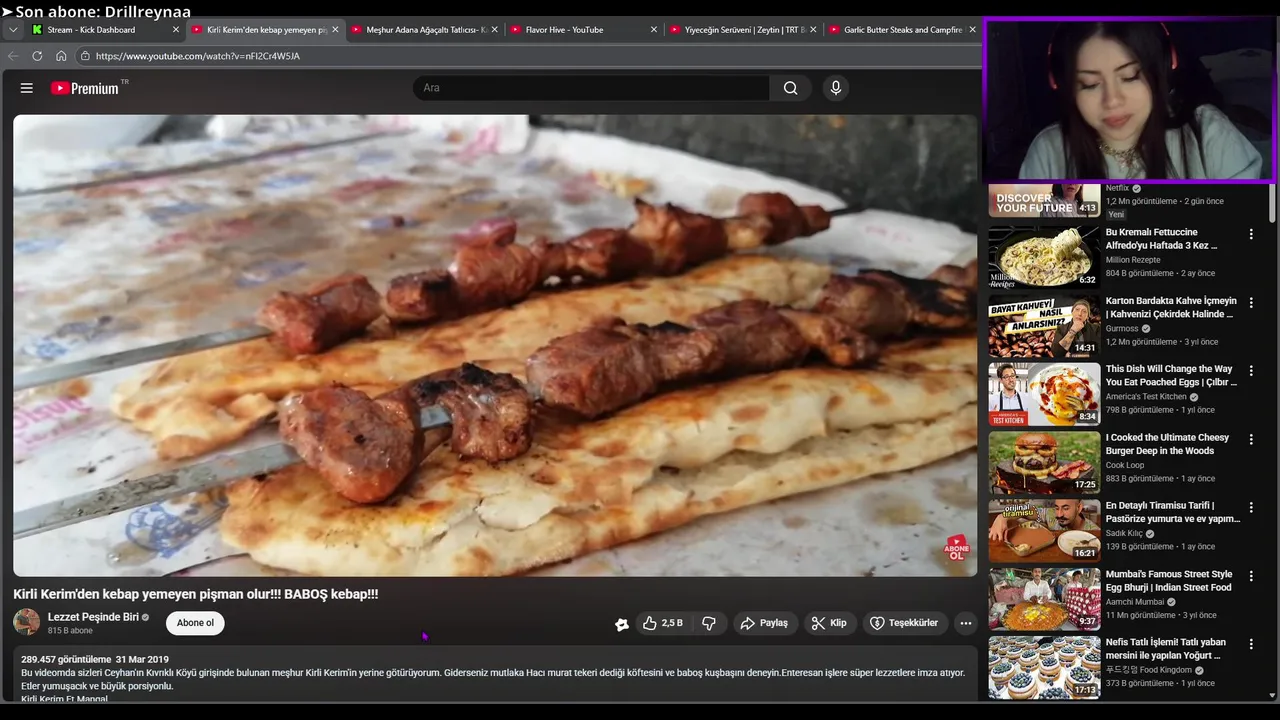Image resolution: width=1280 pixels, height=720 pixels.
Task: Close the Flavor Hive - YouTube tab
Action: pyautogui.click(x=654, y=30)
